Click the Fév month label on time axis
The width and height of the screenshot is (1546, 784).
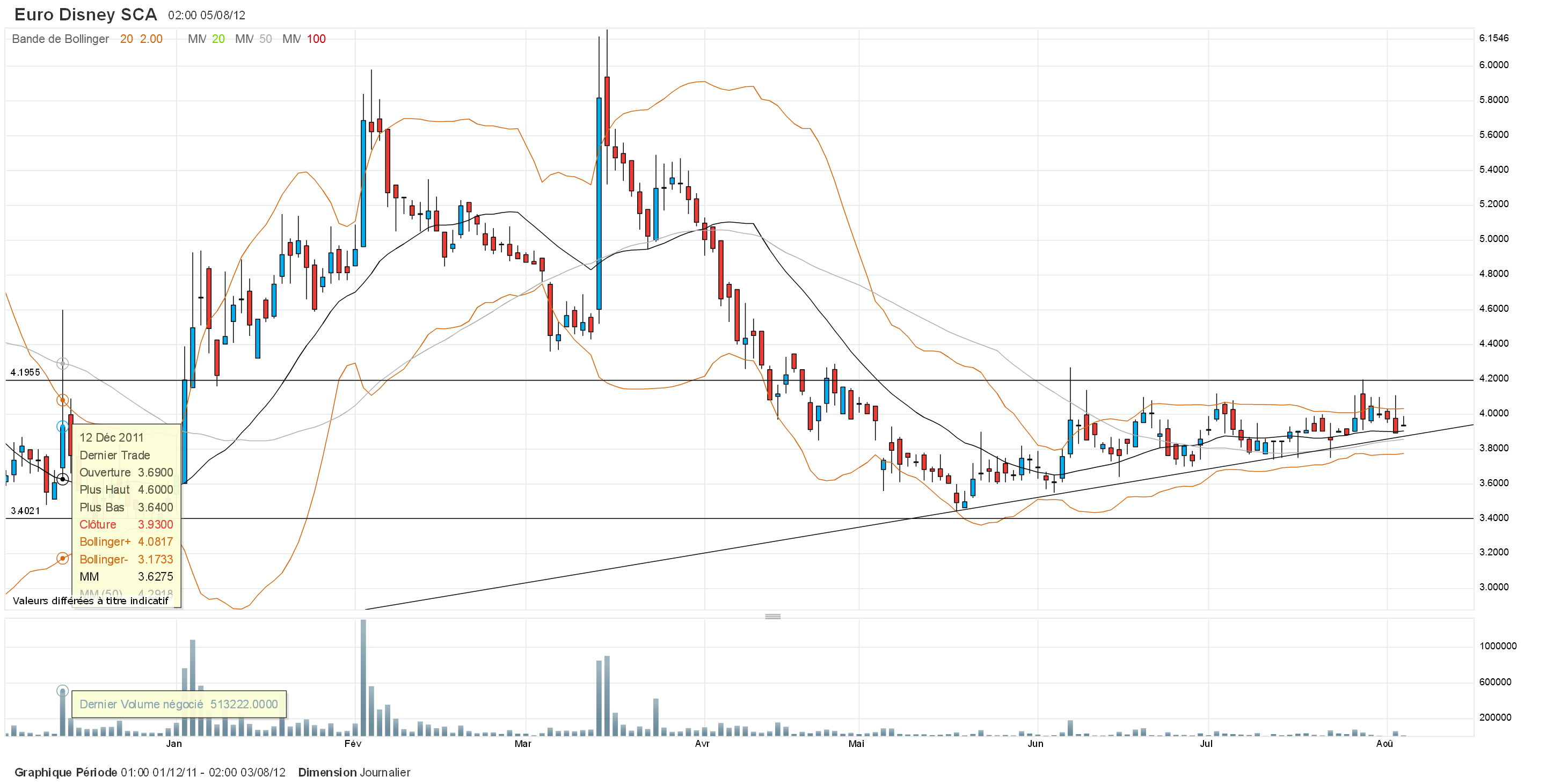pyautogui.click(x=353, y=744)
